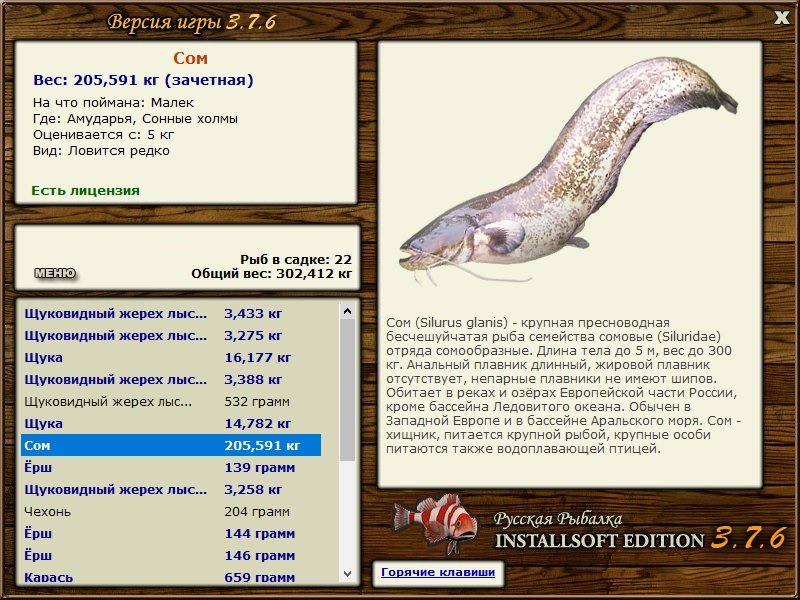
Task: Click the Сом fish name heading
Action: pyautogui.click(x=190, y=58)
